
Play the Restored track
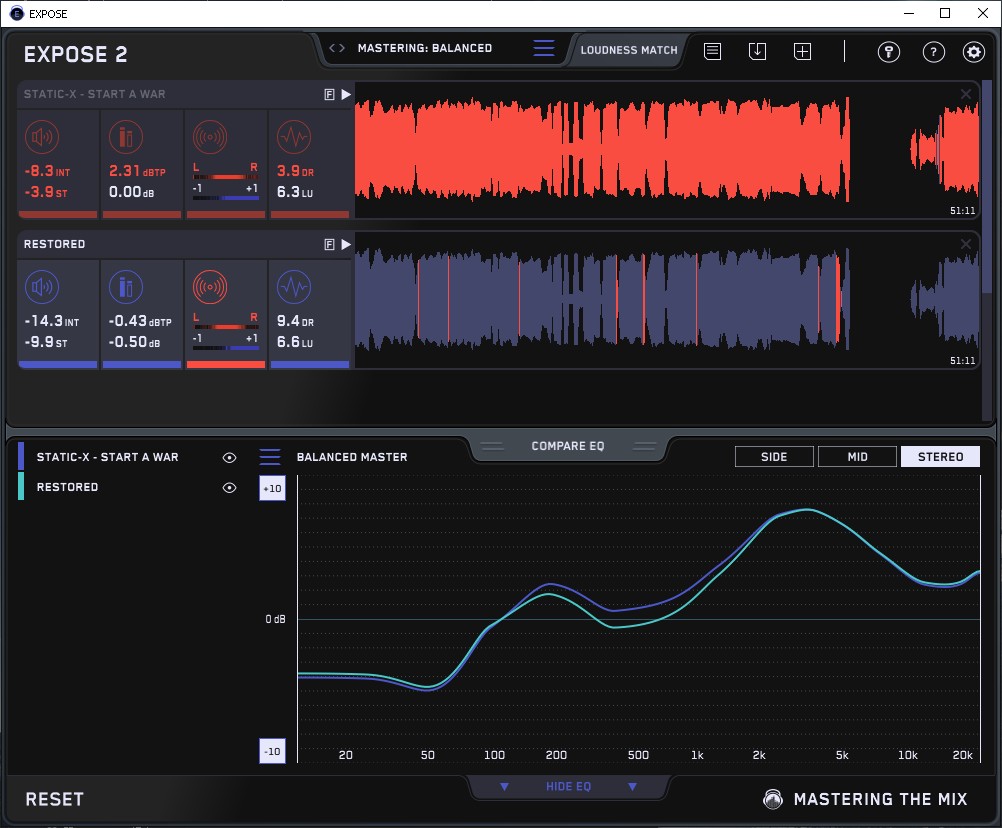(346, 244)
